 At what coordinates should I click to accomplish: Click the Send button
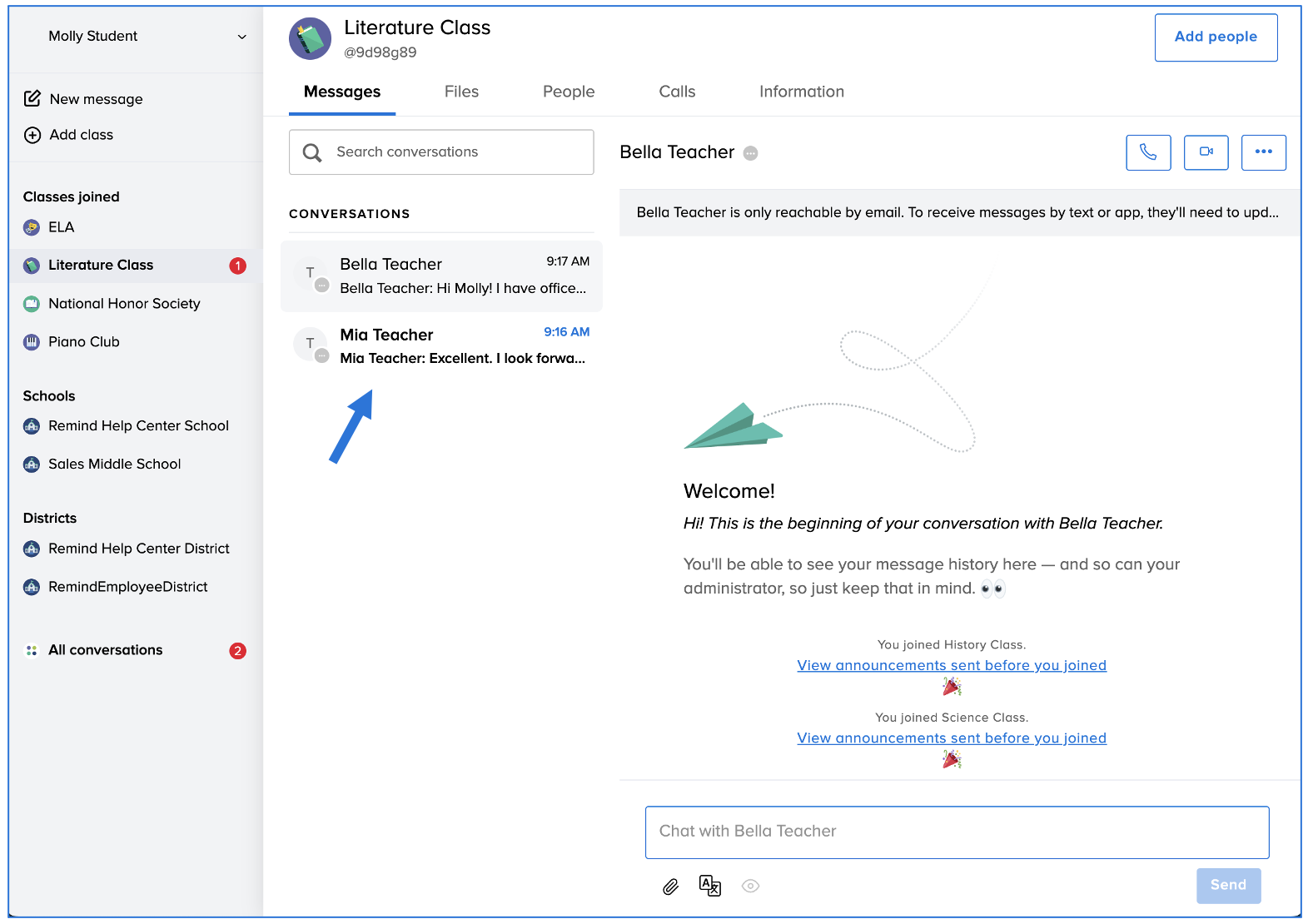point(1227,885)
